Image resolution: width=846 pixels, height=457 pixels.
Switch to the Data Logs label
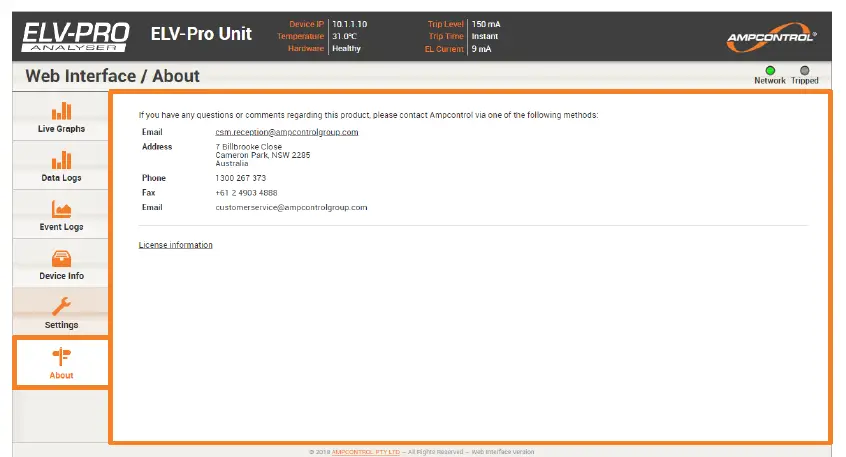pos(62,178)
